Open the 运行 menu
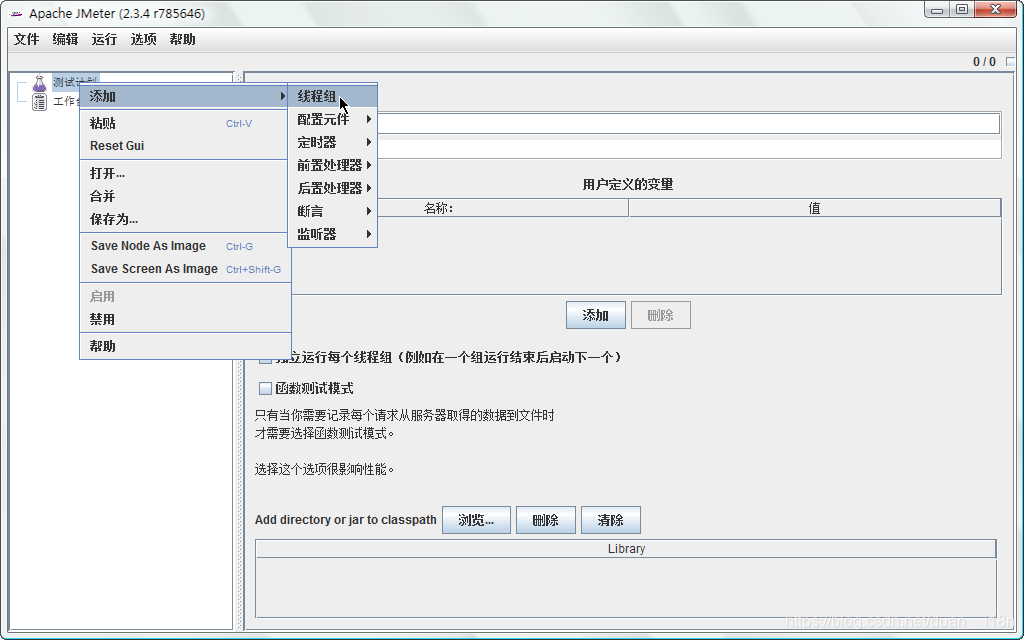Viewport: 1024px width, 640px height. click(x=104, y=39)
